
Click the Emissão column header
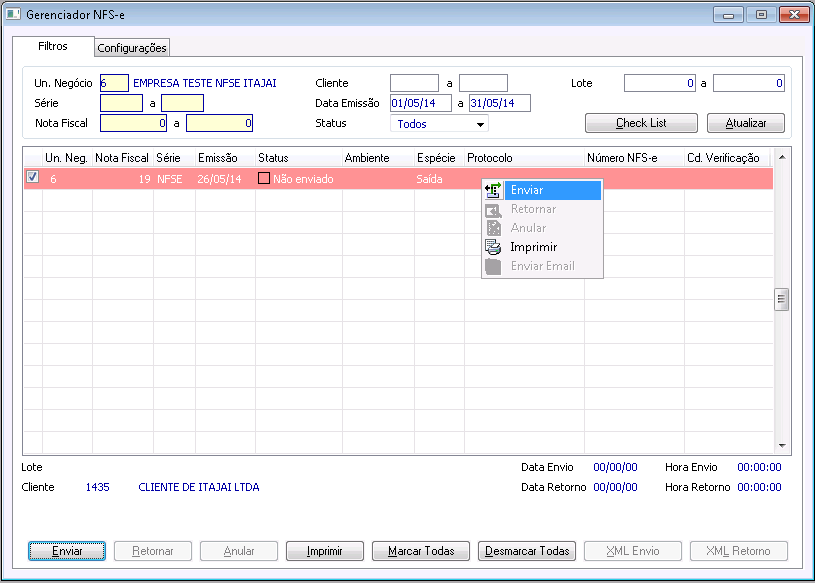coord(225,158)
